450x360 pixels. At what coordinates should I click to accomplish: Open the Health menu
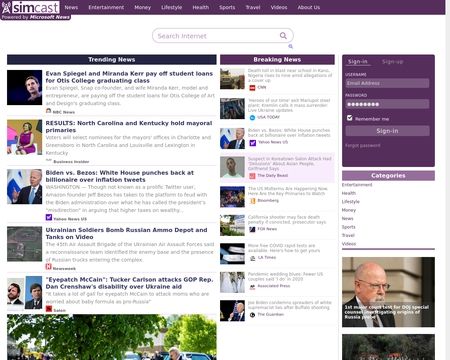point(201,7)
